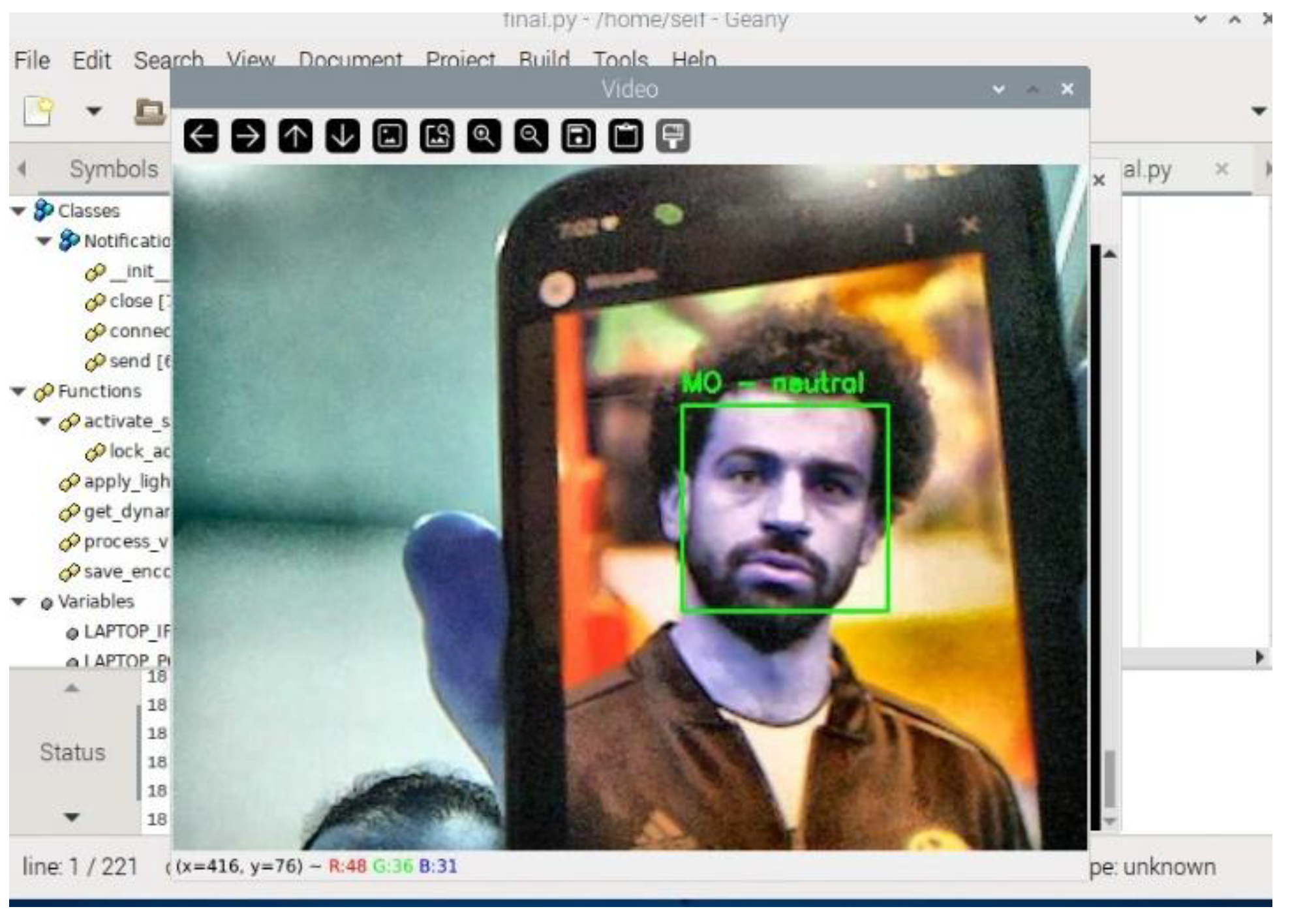Click the pan right arrow icon

click(x=248, y=136)
